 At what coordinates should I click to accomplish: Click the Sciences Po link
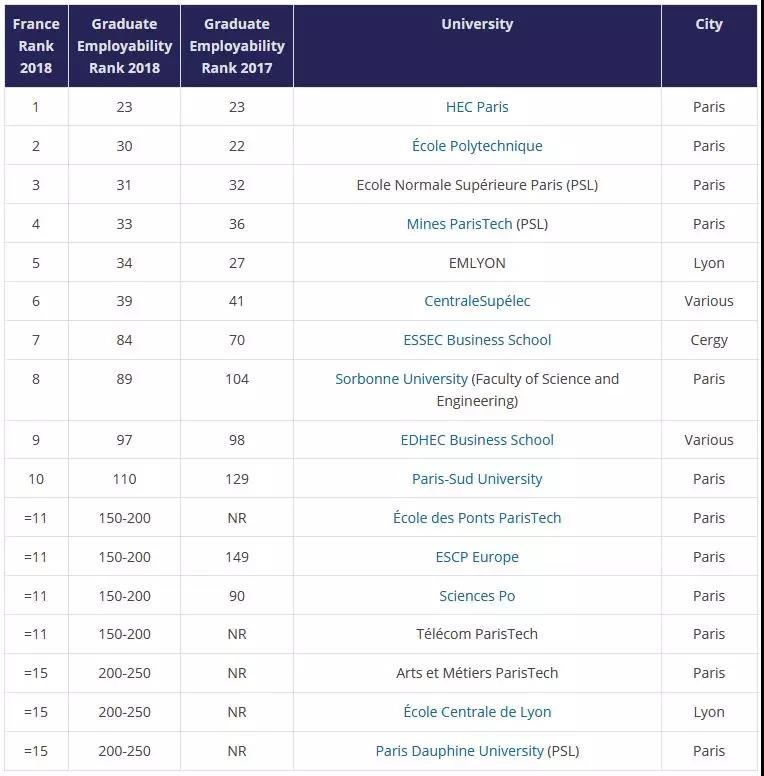tap(477, 596)
